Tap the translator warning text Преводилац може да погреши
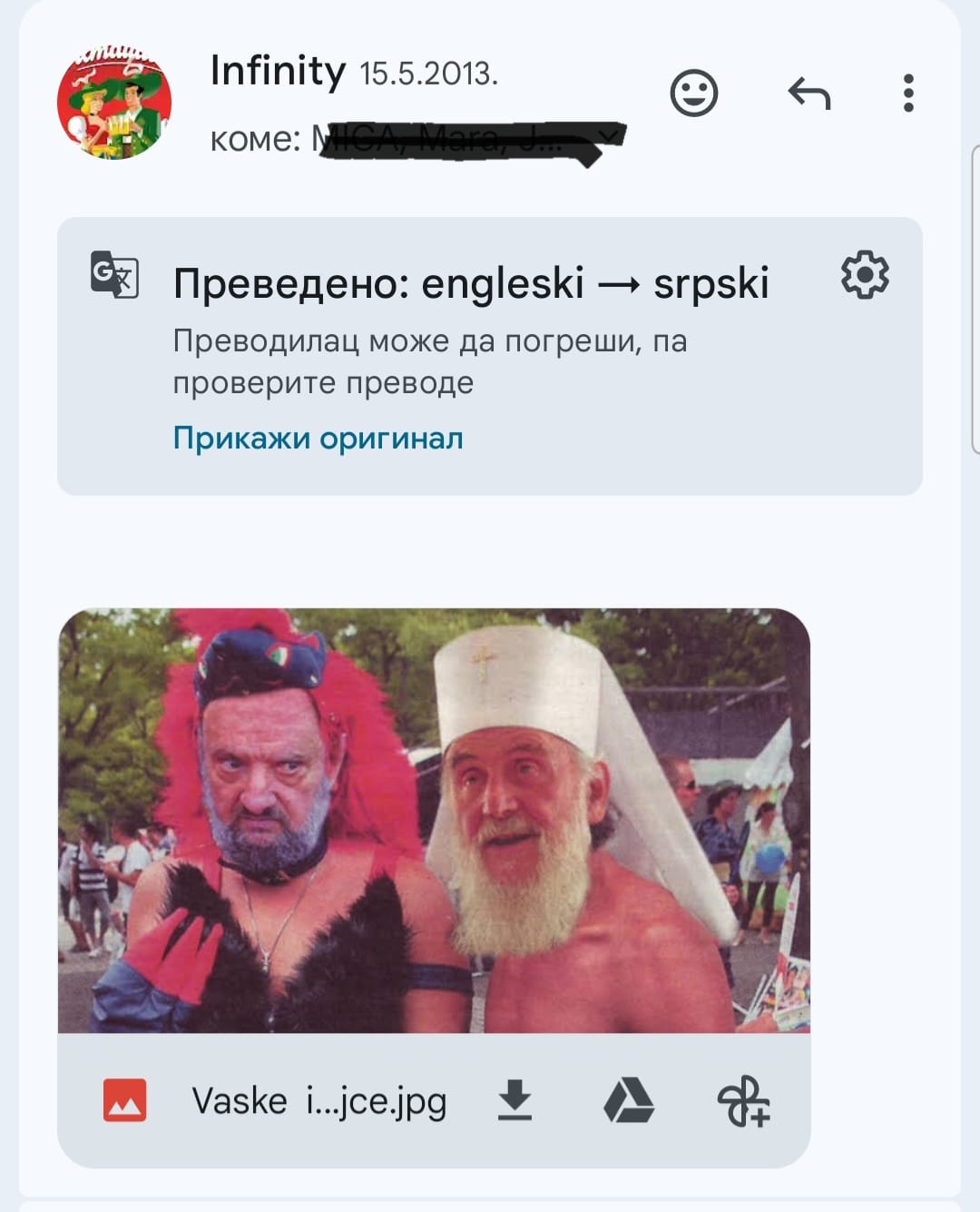 point(429,361)
